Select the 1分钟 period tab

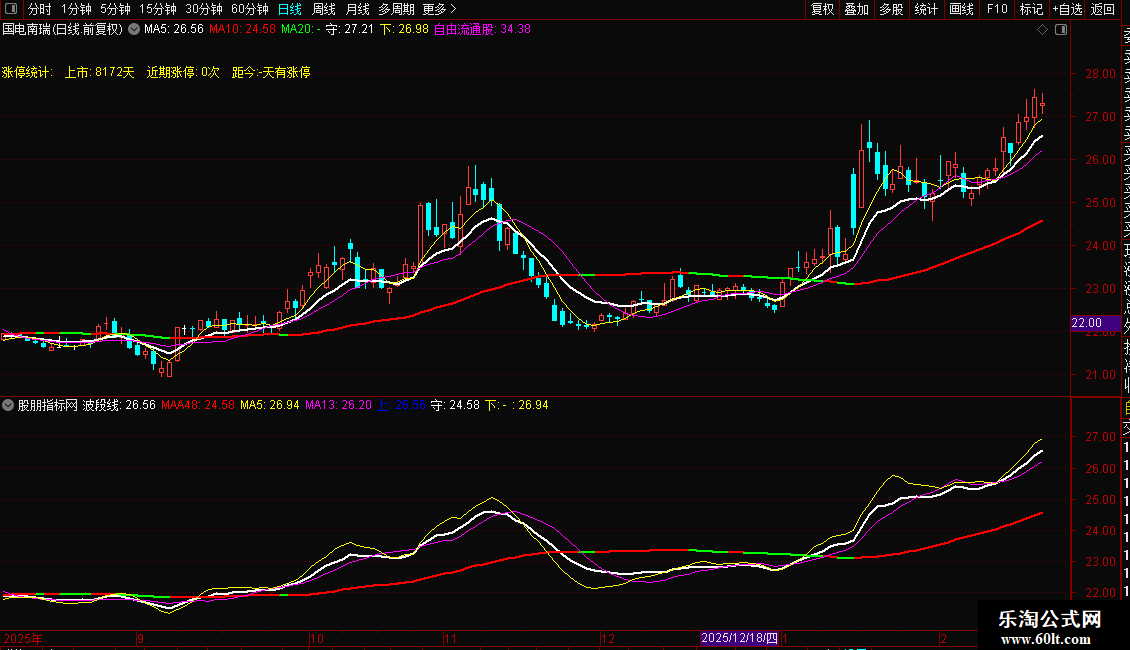tap(76, 9)
